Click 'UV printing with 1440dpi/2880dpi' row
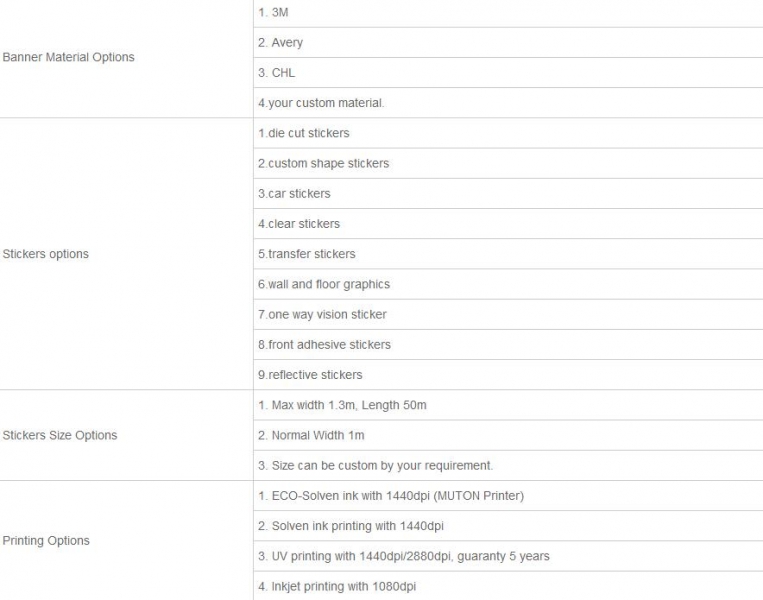This screenshot has width=763, height=600. click(508, 556)
